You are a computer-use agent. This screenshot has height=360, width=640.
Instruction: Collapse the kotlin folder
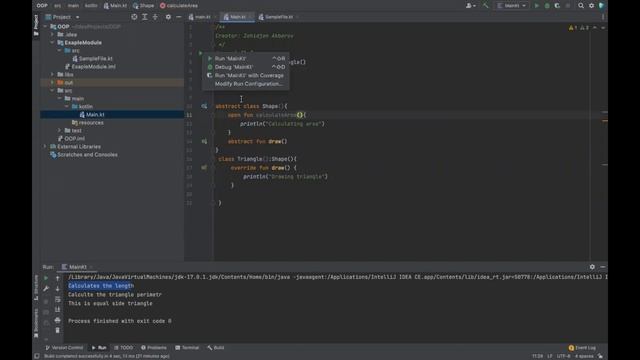pyautogui.click(x=67, y=107)
